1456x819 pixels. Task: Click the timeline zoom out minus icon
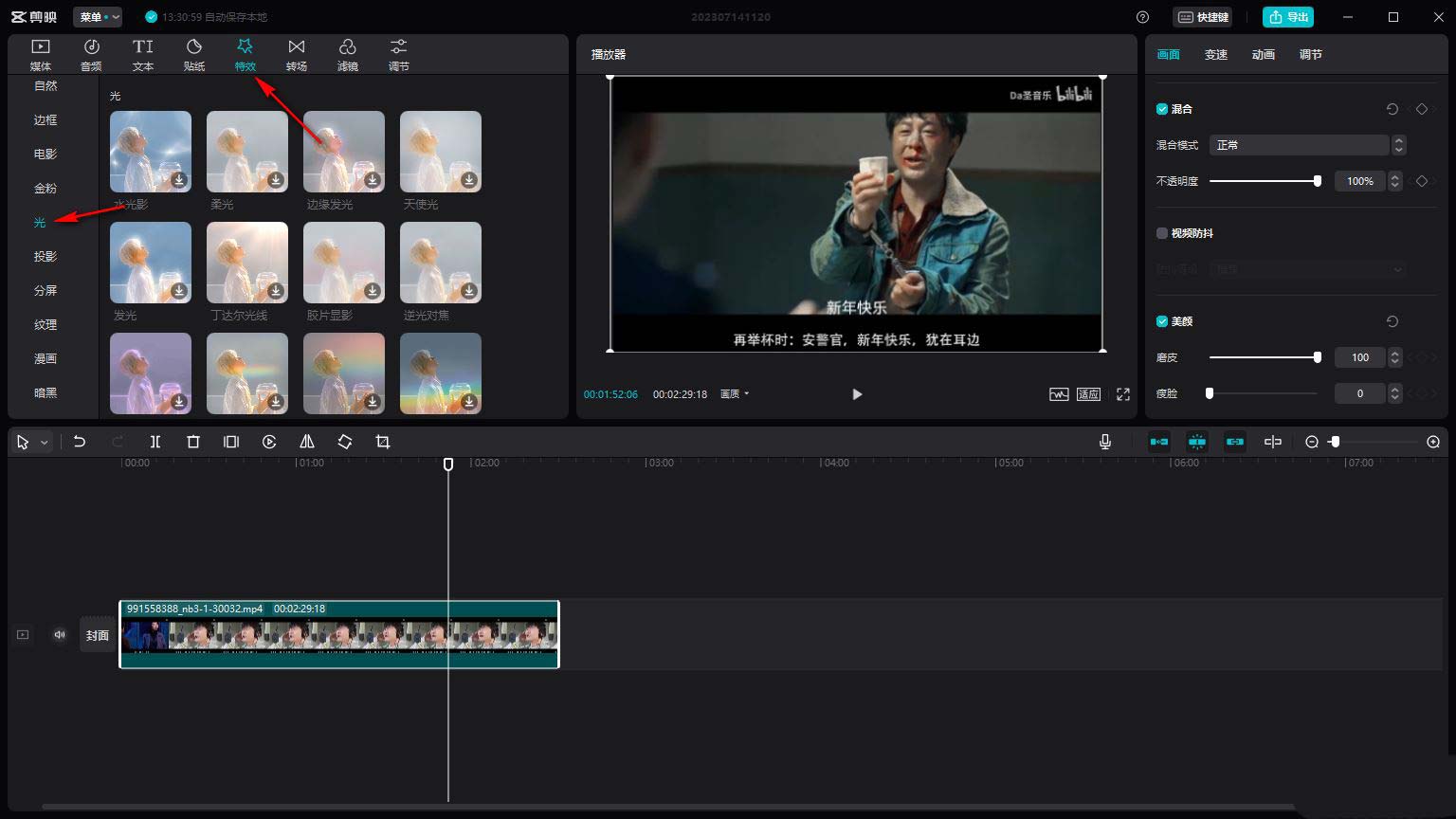[x=1312, y=442]
